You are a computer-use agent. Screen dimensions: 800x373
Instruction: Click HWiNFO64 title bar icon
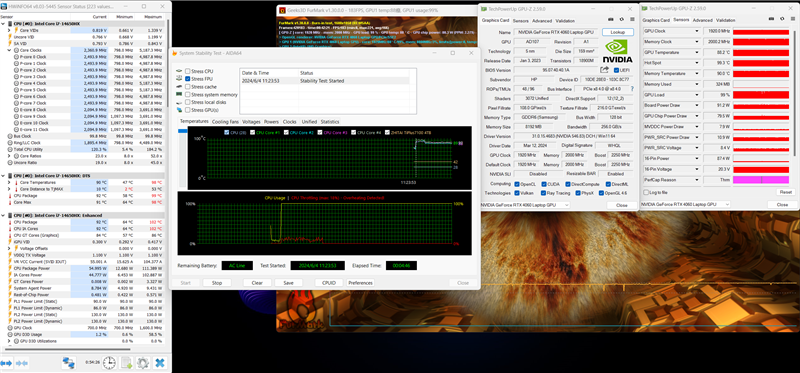click(x=4, y=7)
